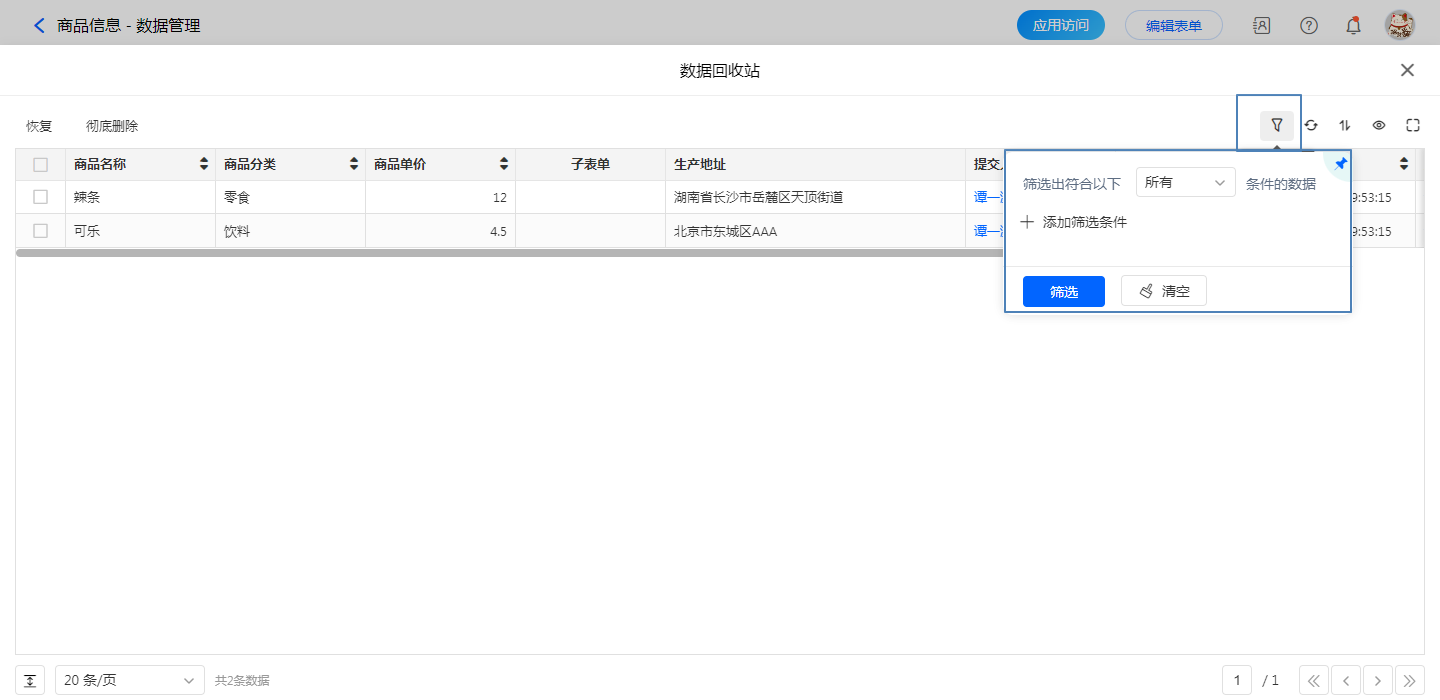Expand the 20 条/页 page size dropdown
Screen dimensions: 1440x700
coord(129,681)
